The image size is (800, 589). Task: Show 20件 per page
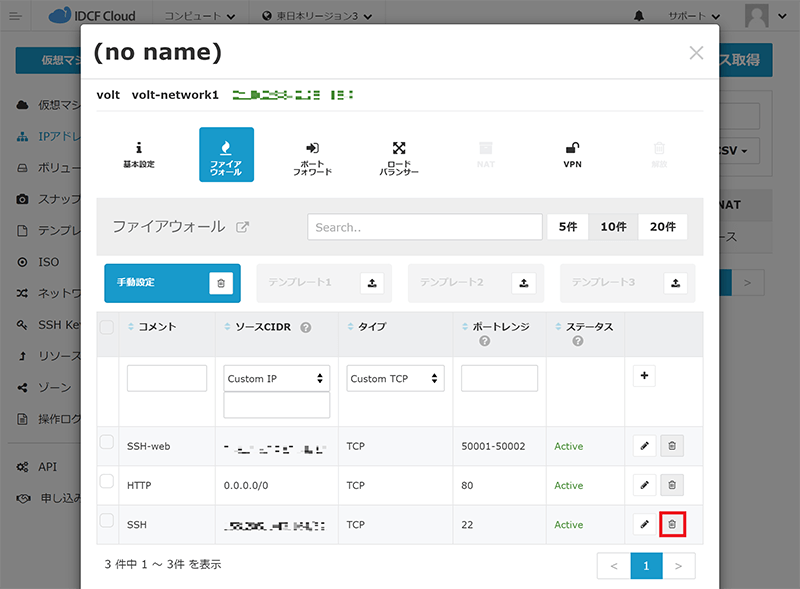point(662,227)
